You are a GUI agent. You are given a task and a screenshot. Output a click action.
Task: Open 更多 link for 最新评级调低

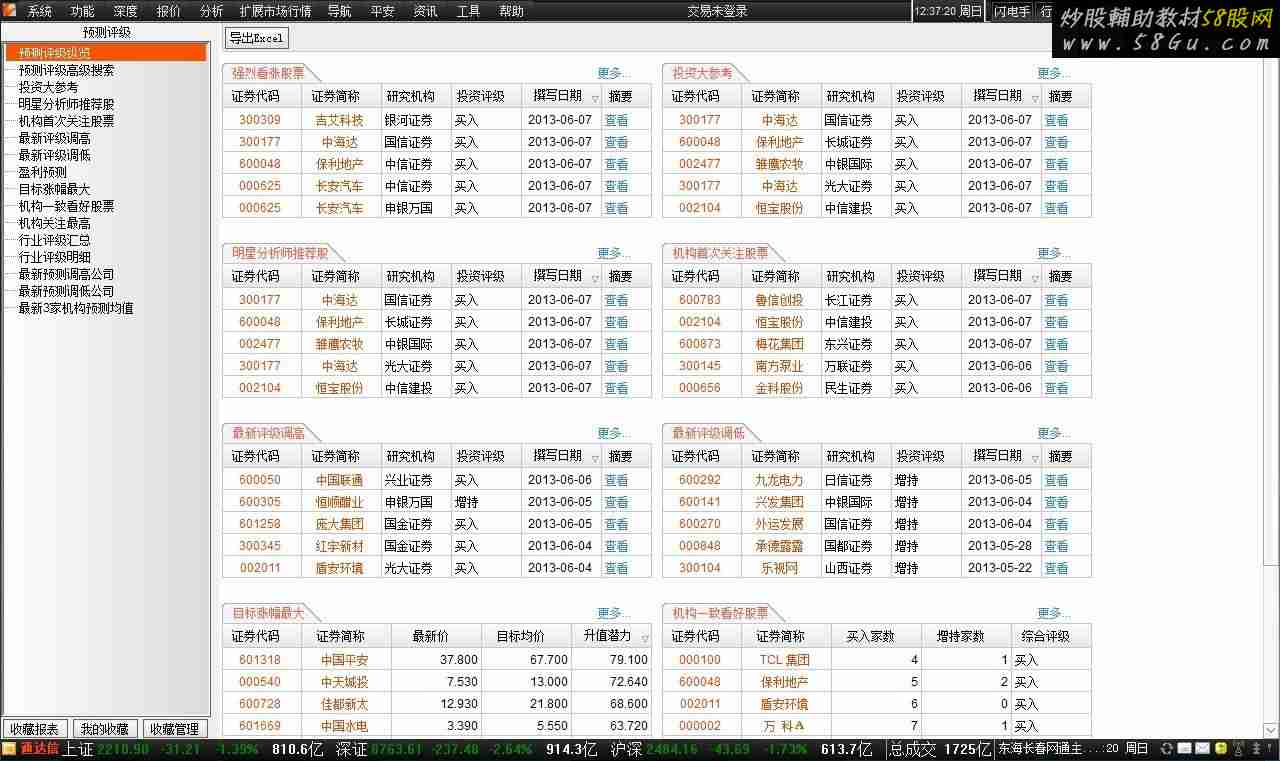1054,433
